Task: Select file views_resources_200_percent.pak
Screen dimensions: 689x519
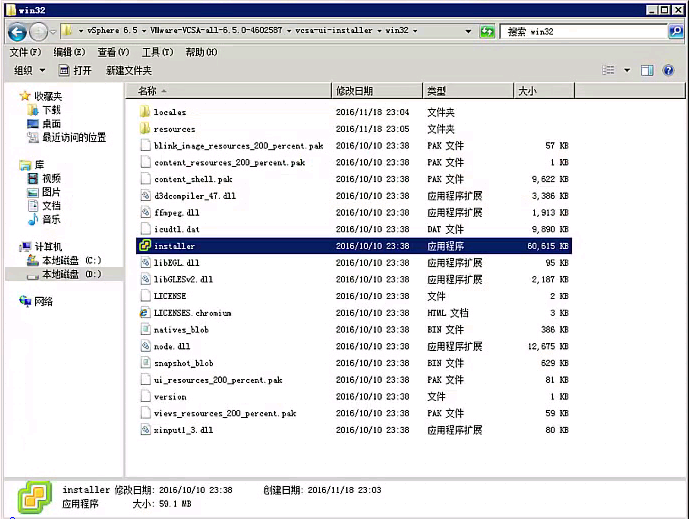Action: (225, 413)
